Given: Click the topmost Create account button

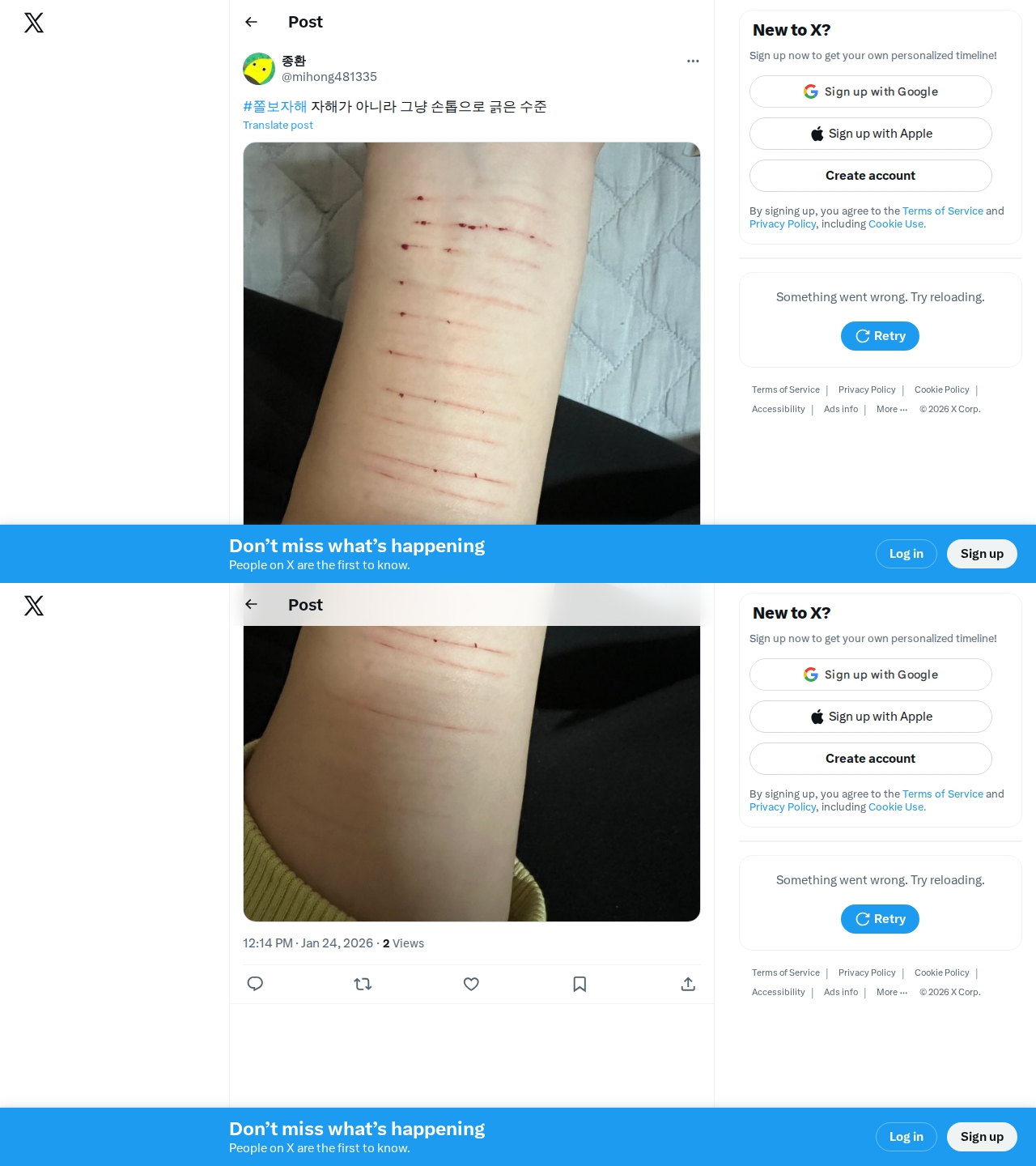Looking at the screenshot, I should pos(871,176).
